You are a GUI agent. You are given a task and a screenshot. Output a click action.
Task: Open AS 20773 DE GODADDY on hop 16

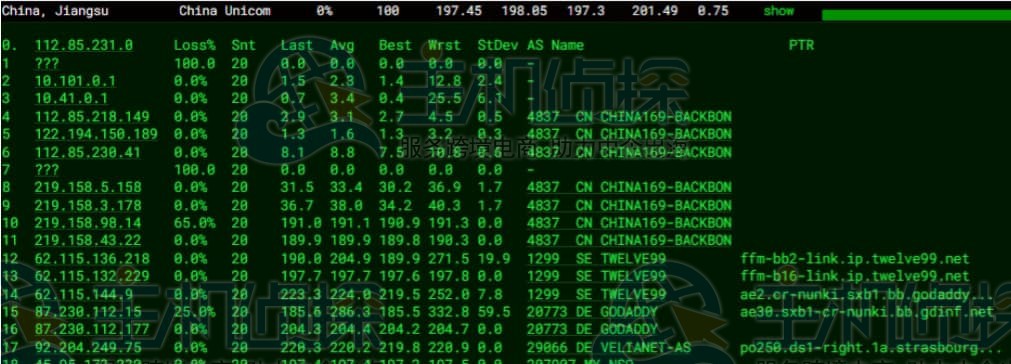[592, 330]
